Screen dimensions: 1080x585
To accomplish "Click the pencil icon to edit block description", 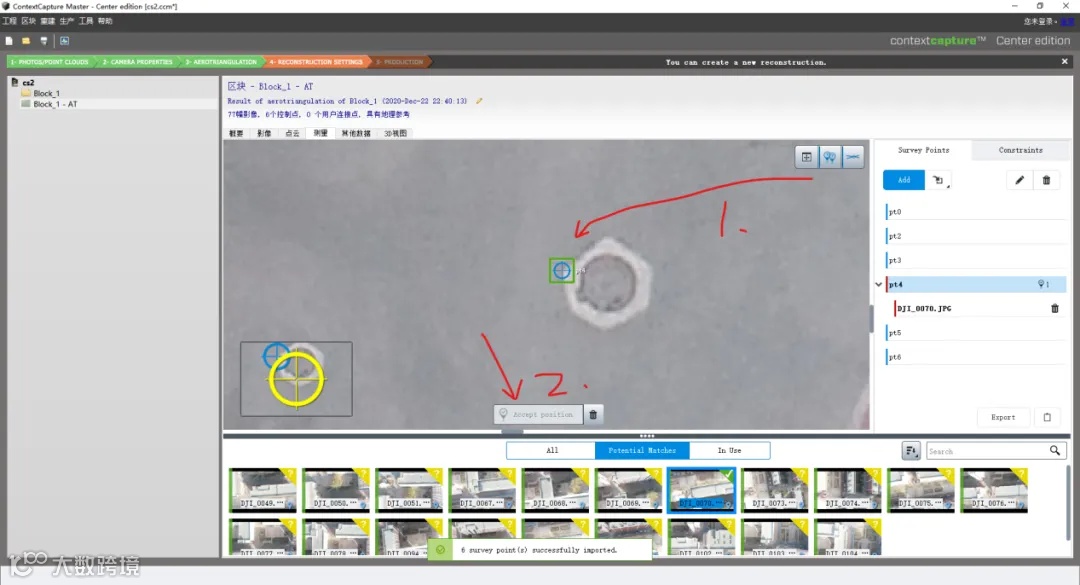I will (x=479, y=101).
